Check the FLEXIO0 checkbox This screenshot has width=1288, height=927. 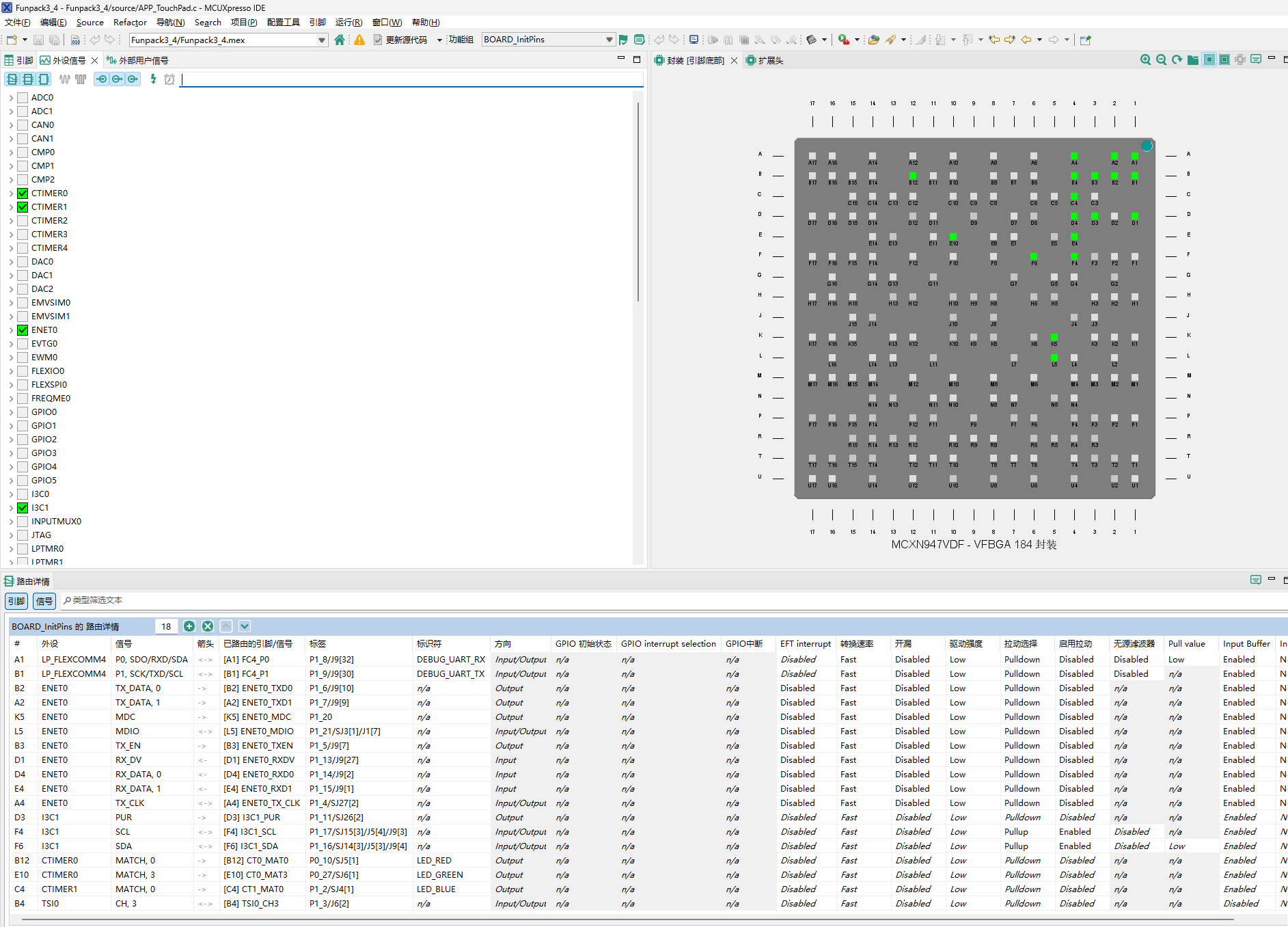(x=23, y=371)
